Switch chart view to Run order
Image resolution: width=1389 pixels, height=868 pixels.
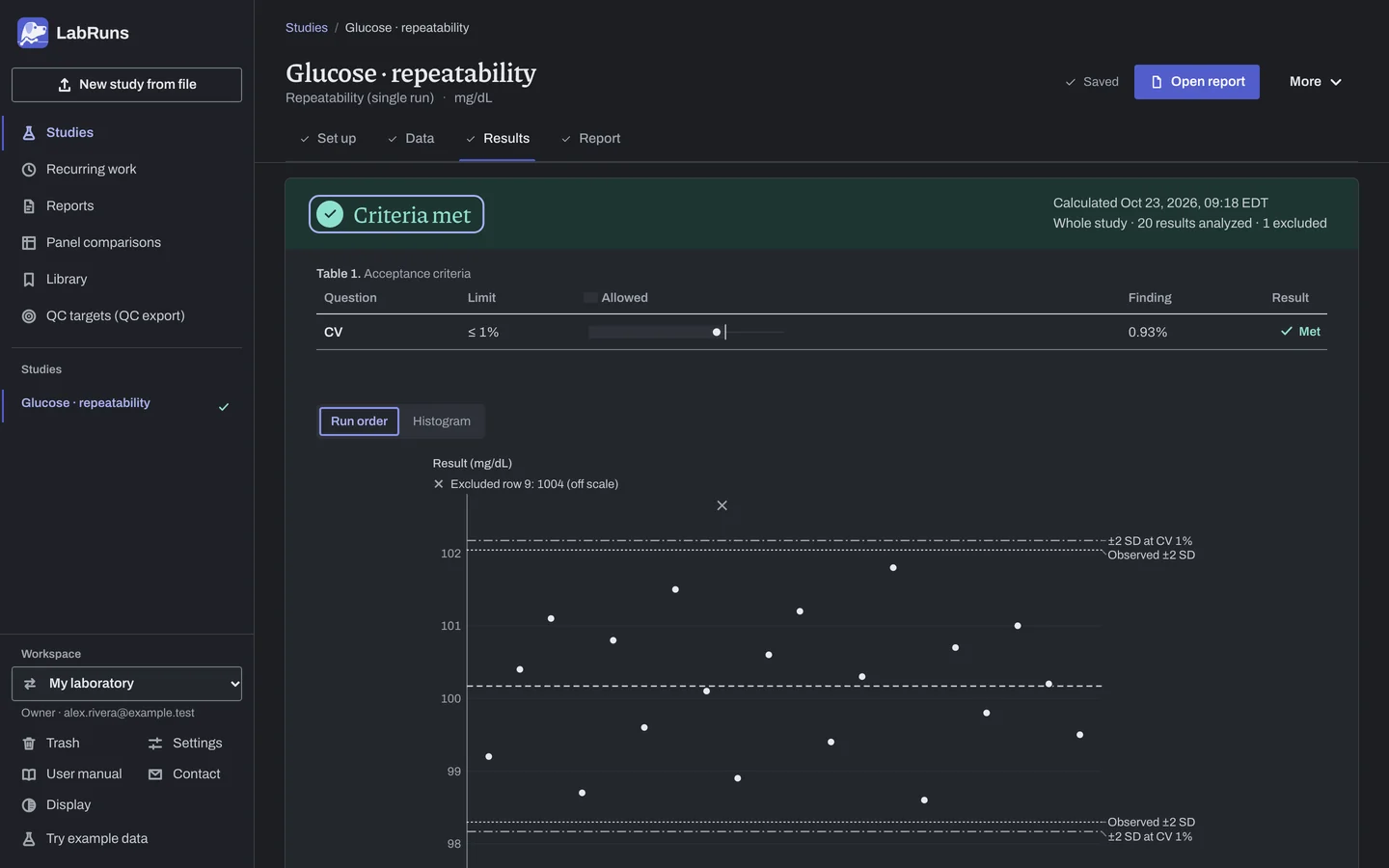359,421
